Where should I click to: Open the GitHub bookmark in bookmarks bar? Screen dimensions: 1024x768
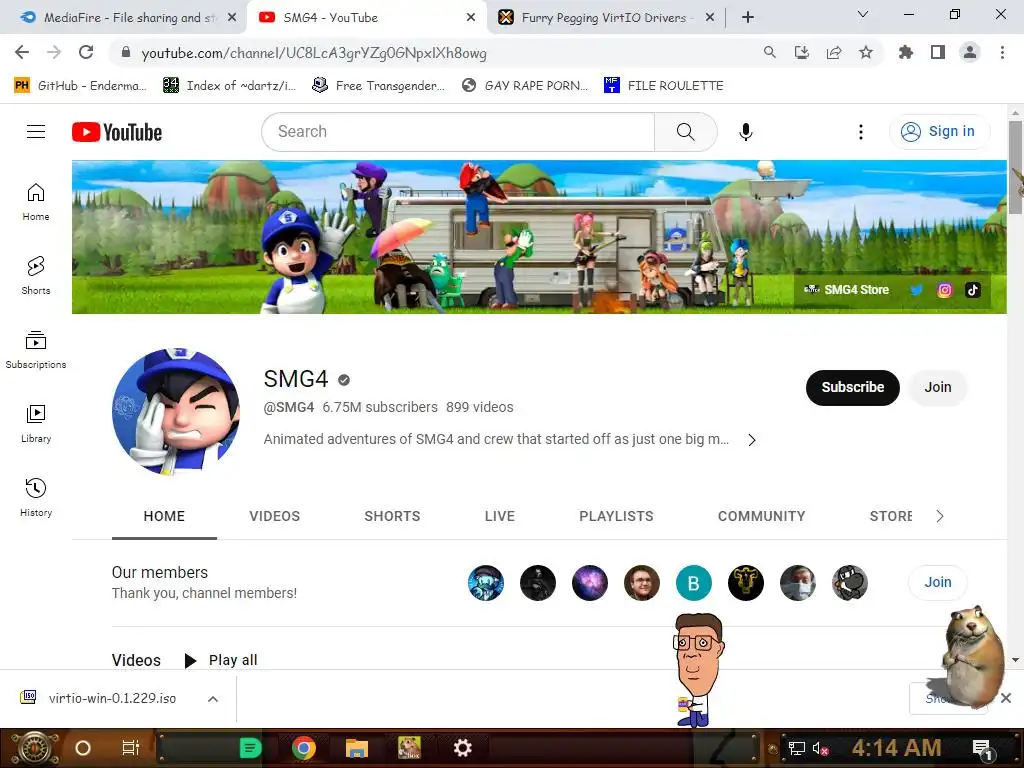pos(80,86)
